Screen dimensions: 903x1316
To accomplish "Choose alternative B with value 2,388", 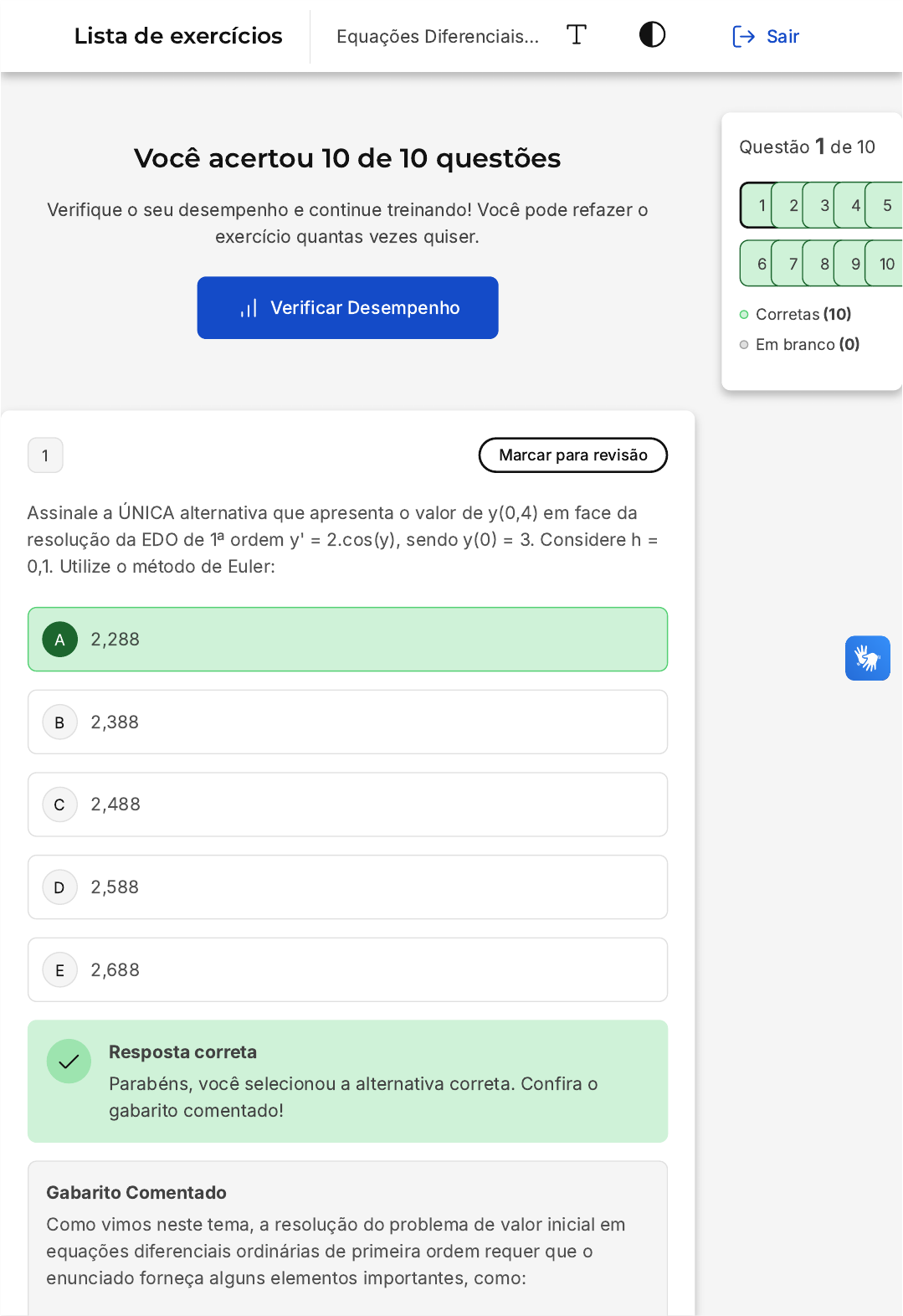I will (x=347, y=722).
